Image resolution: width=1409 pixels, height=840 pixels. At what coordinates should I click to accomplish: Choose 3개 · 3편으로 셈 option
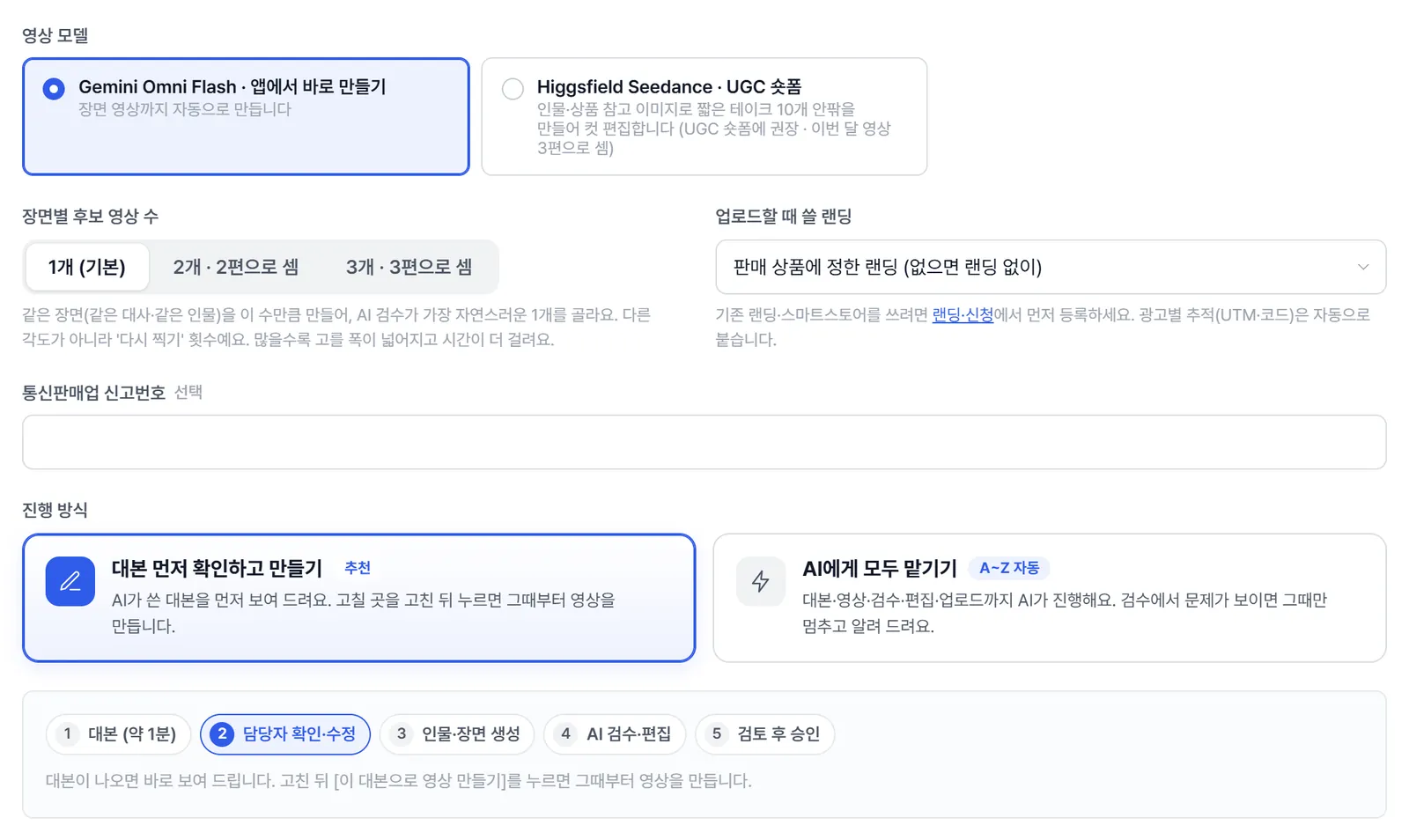pyautogui.click(x=409, y=267)
